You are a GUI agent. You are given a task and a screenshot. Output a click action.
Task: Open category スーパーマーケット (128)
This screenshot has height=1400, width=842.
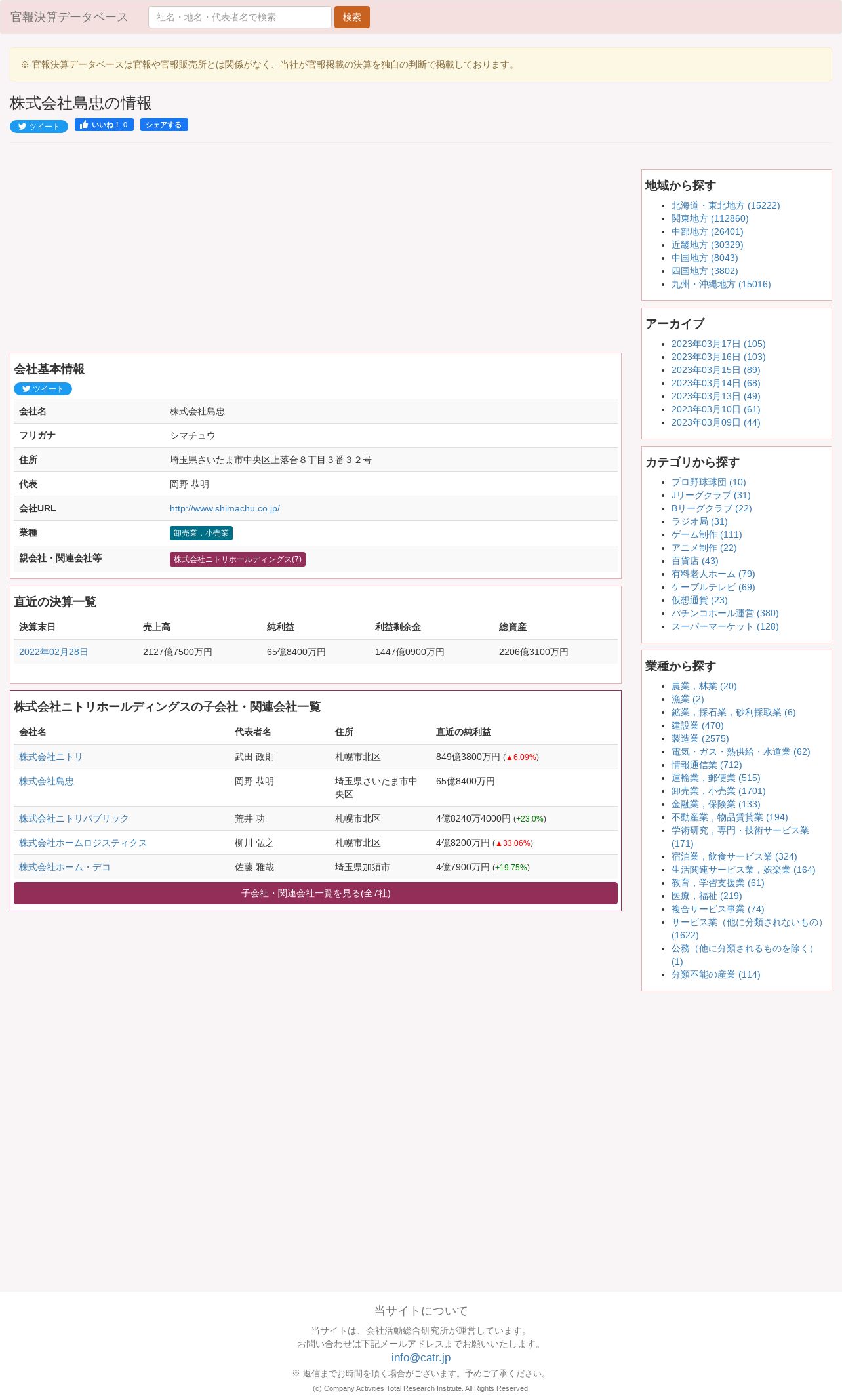[x=725, y=626]
